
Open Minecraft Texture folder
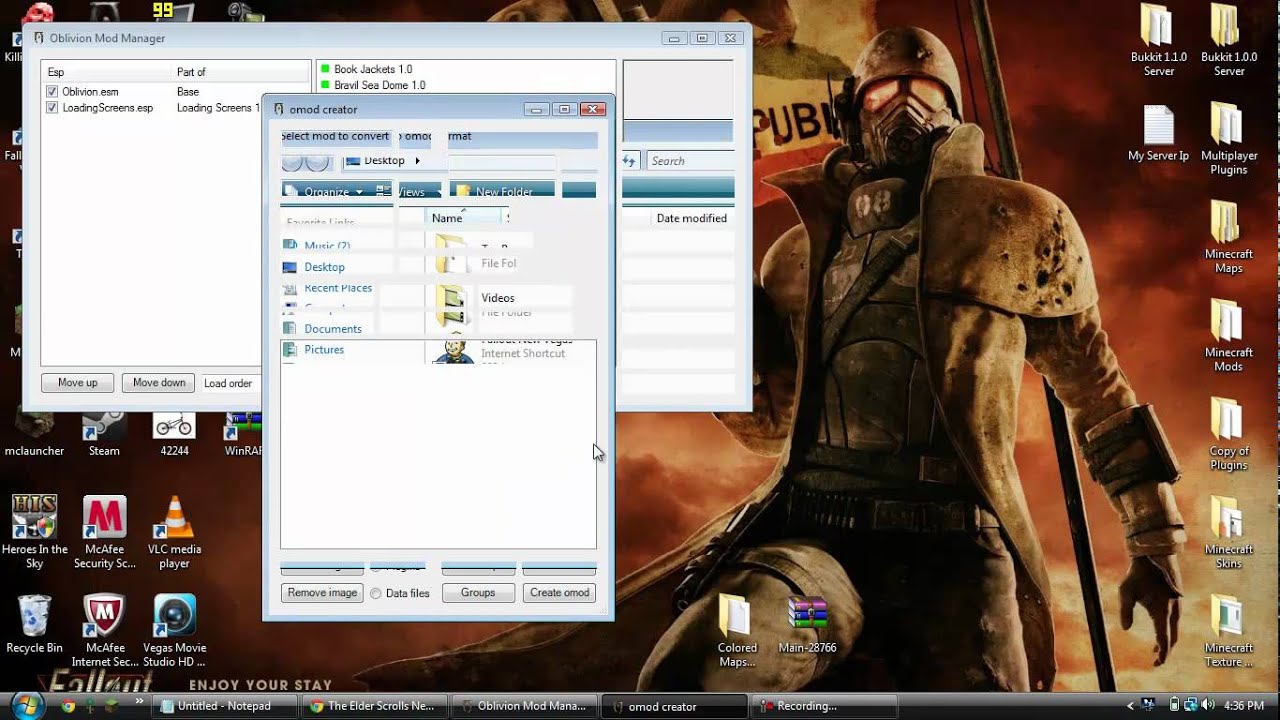point(1229,630)
